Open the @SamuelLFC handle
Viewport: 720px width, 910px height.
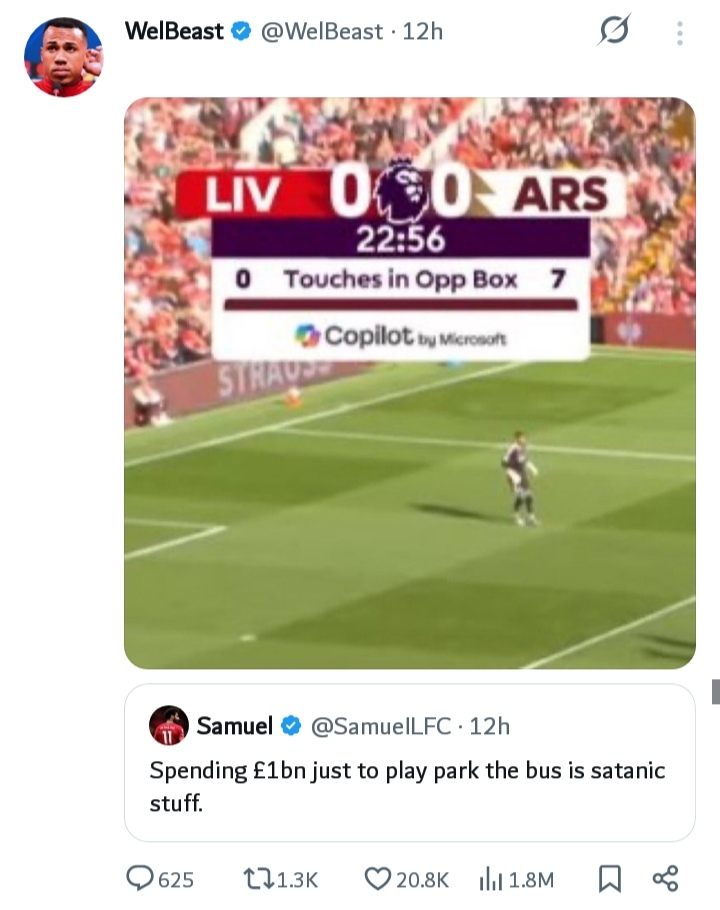[x=381, y=726]
